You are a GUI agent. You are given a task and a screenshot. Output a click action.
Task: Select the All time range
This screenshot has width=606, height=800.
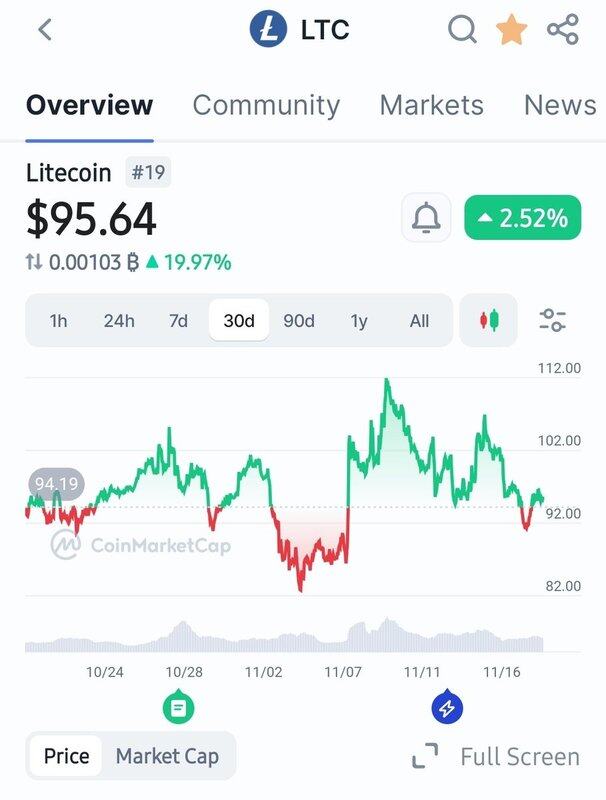coord(419,321)
